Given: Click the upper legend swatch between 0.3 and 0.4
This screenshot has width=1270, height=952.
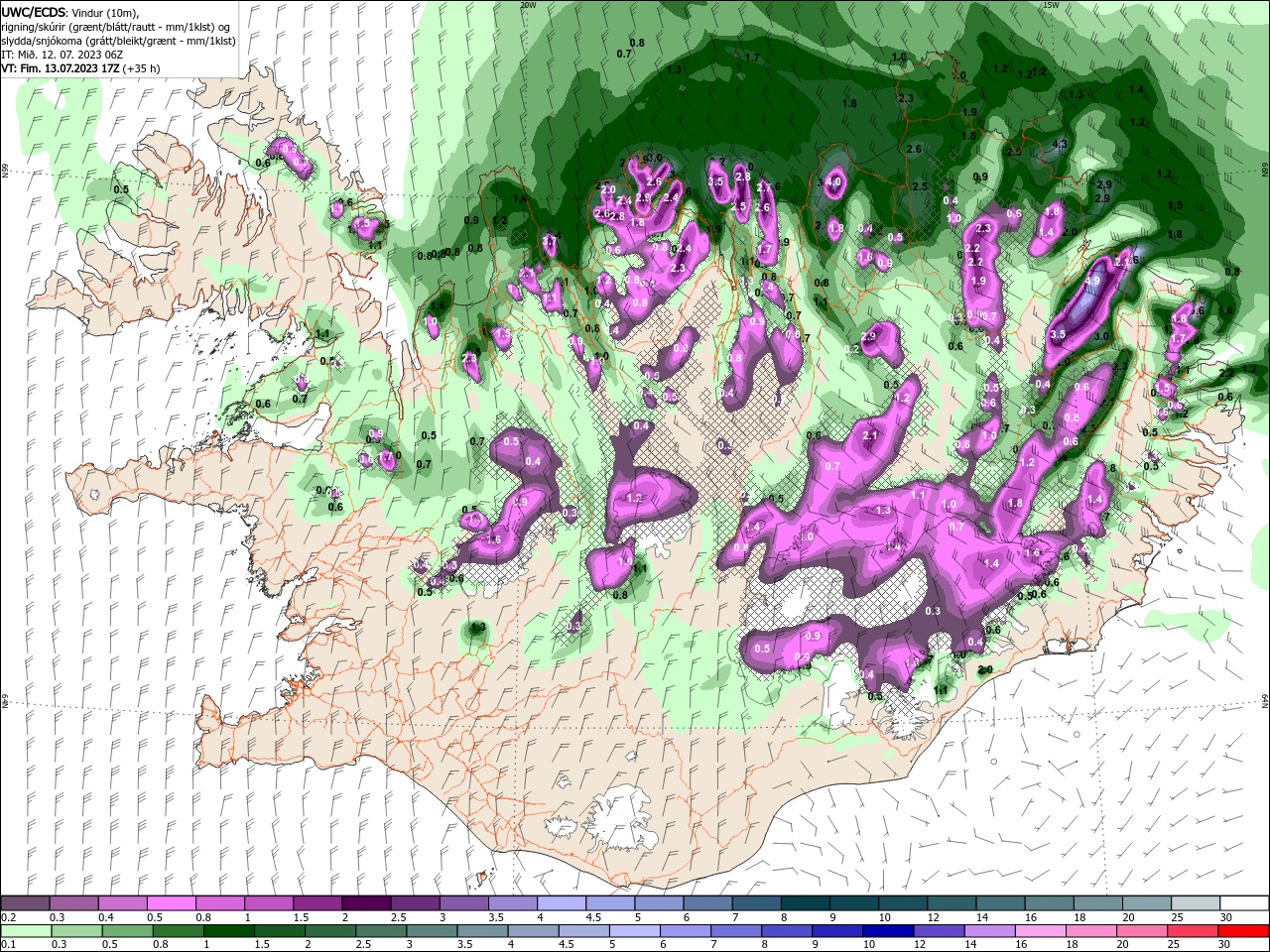Looking at the screenshot, I should point(74,903).
